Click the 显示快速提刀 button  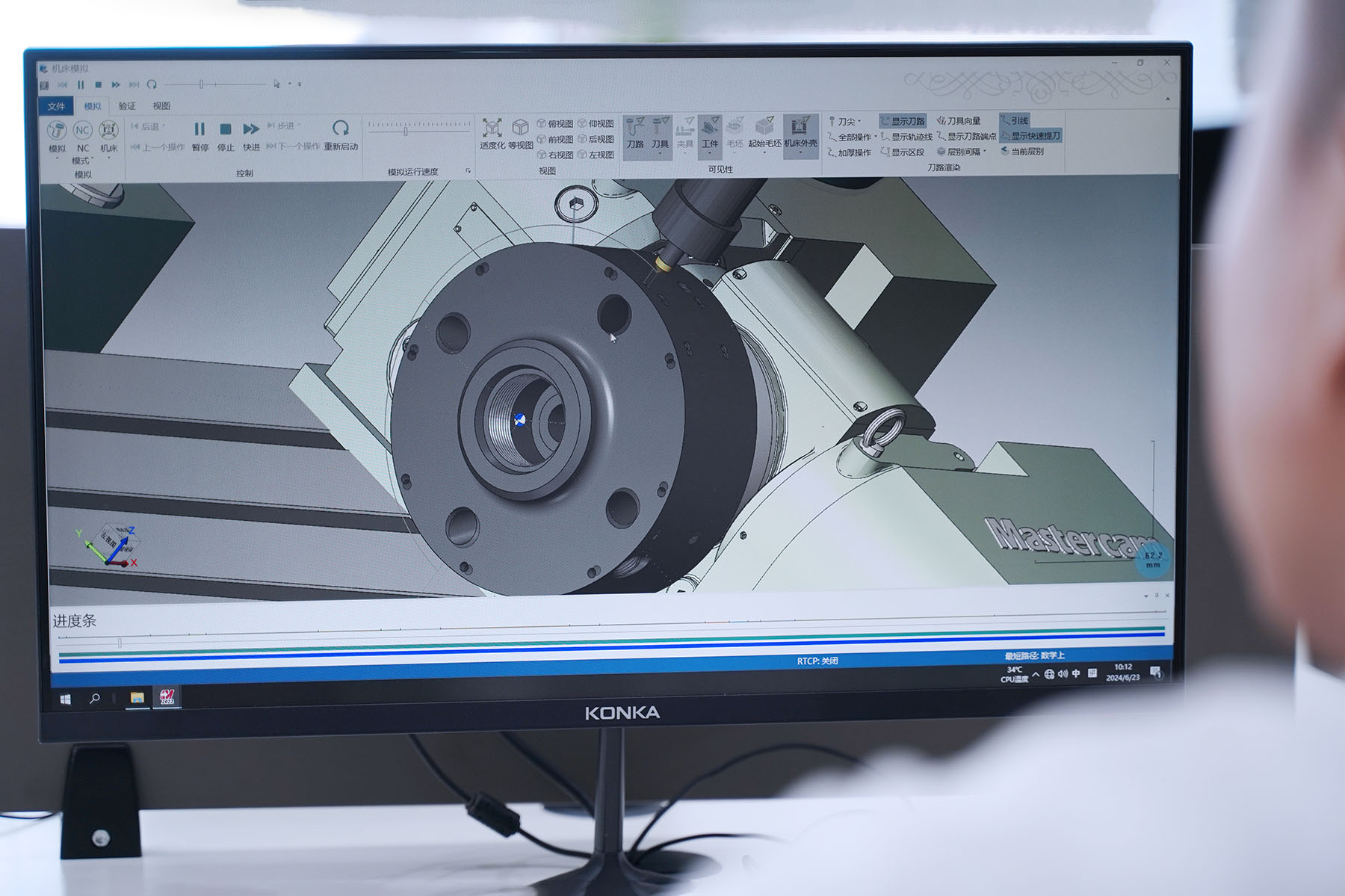[x=1030, y=136]
